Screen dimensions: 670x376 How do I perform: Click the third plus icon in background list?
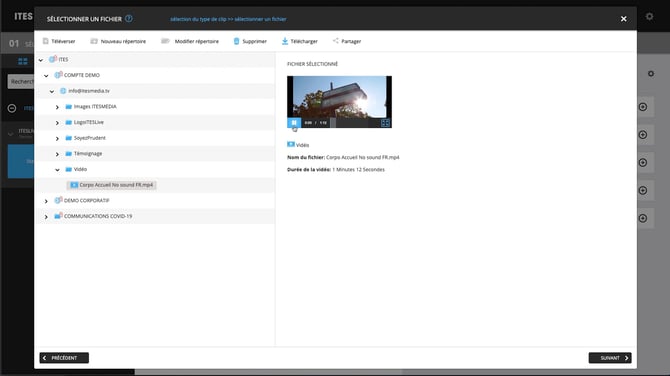click(x=643, y=162)
